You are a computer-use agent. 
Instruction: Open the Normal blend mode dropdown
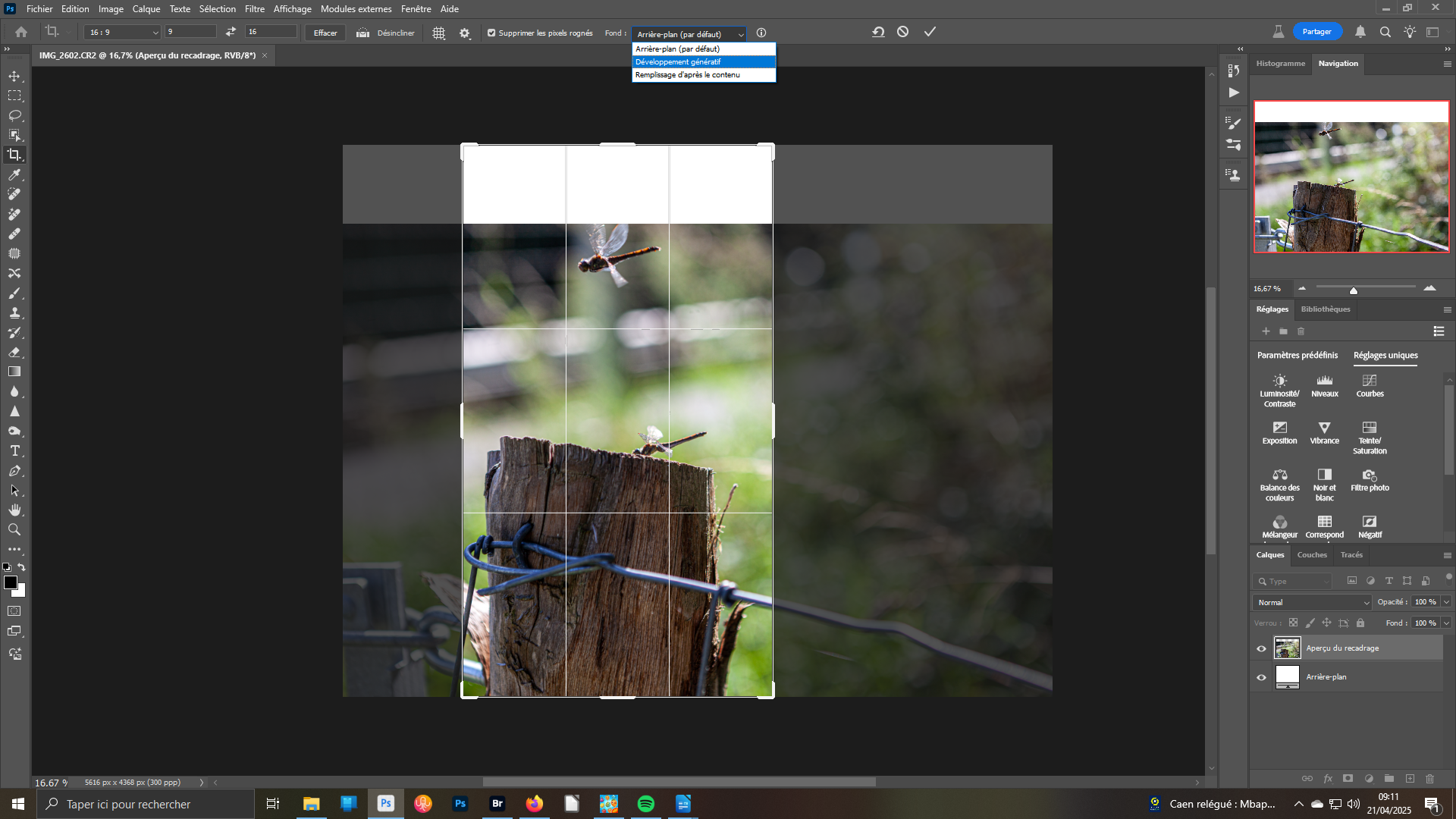click(x=1312, y=602)
